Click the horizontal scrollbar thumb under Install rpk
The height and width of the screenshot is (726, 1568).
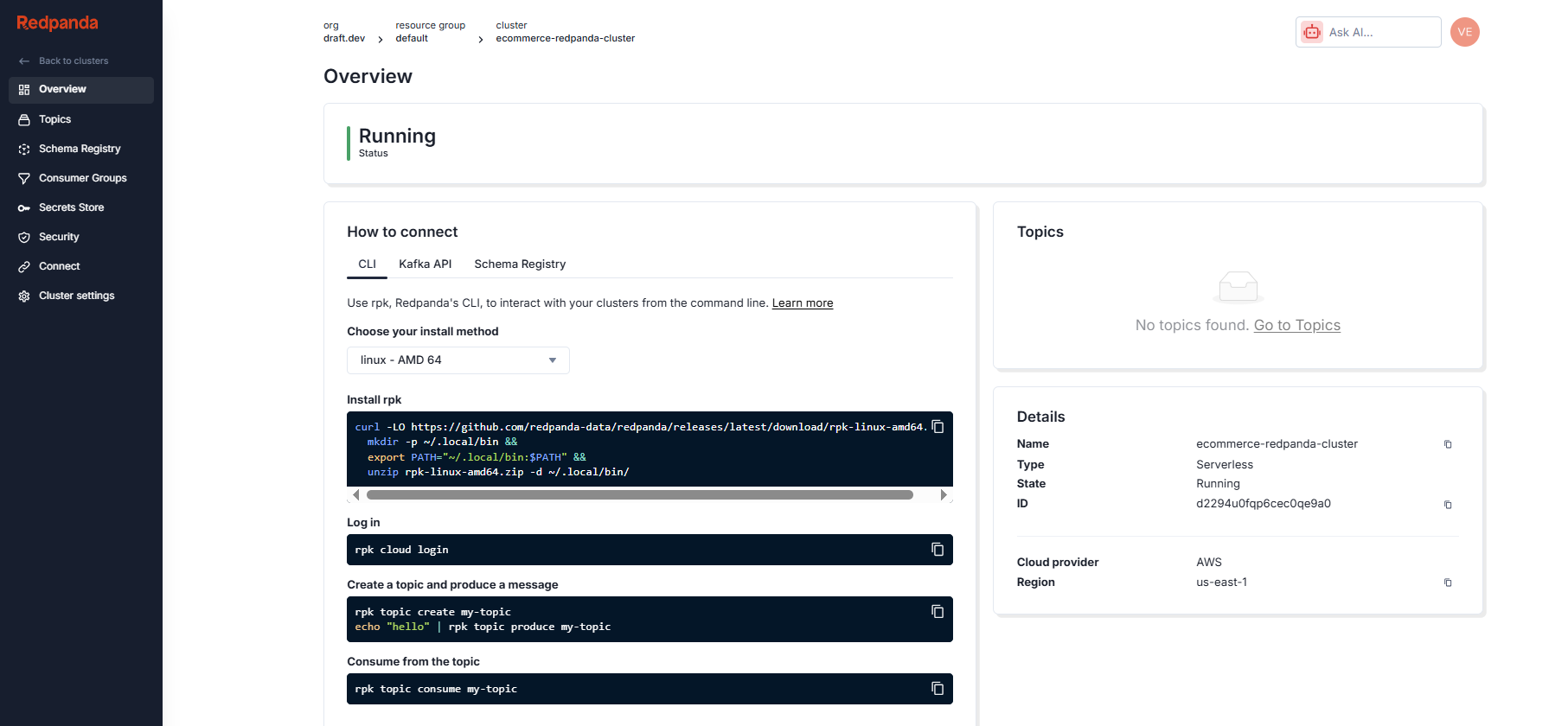click(640, 495)
